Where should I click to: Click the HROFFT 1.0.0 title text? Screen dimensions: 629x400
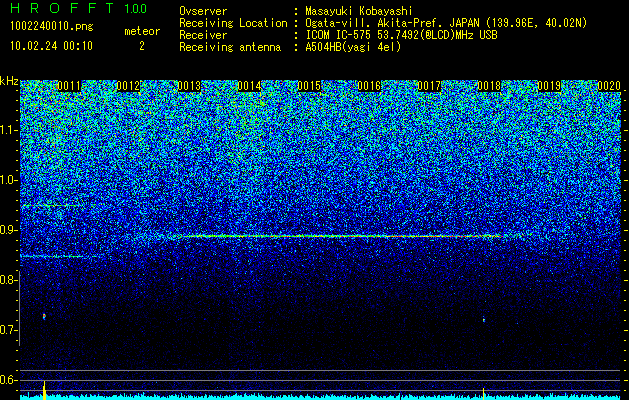[79, 8]
